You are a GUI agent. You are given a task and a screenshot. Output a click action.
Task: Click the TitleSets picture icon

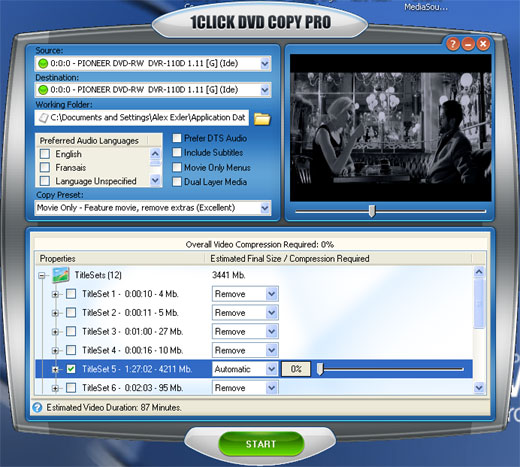point(61,275)
